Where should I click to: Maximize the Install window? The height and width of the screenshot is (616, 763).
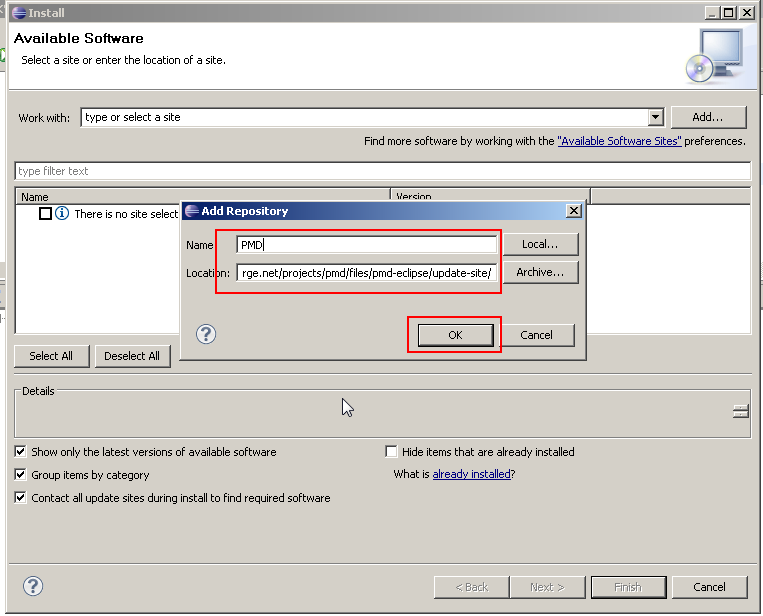coord(728,13)
